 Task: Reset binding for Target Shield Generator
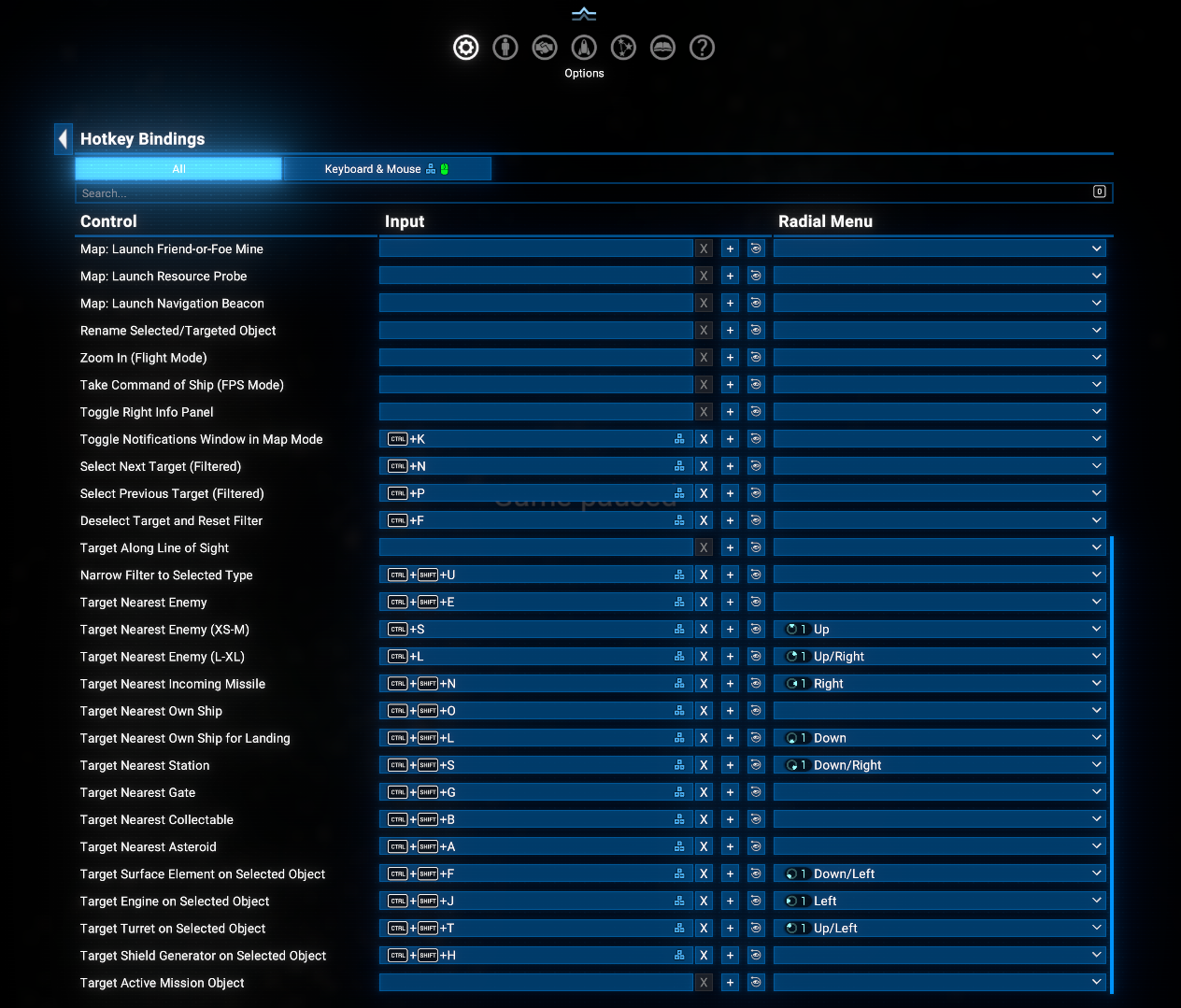tap(756, 956)
